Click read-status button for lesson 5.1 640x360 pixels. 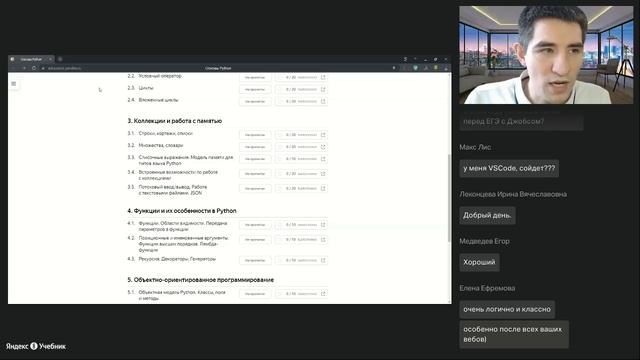point(255,294)
